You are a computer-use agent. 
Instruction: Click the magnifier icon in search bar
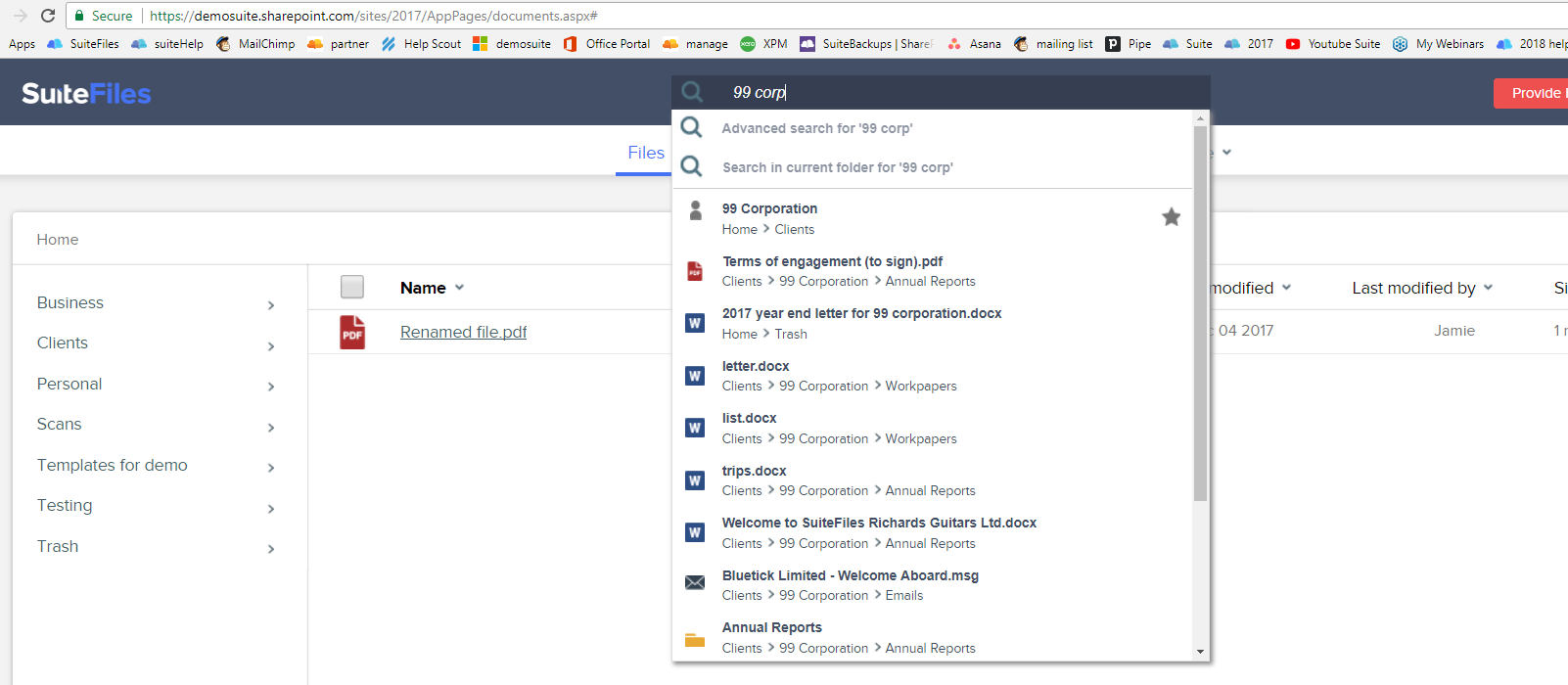[x=692, y=92]
